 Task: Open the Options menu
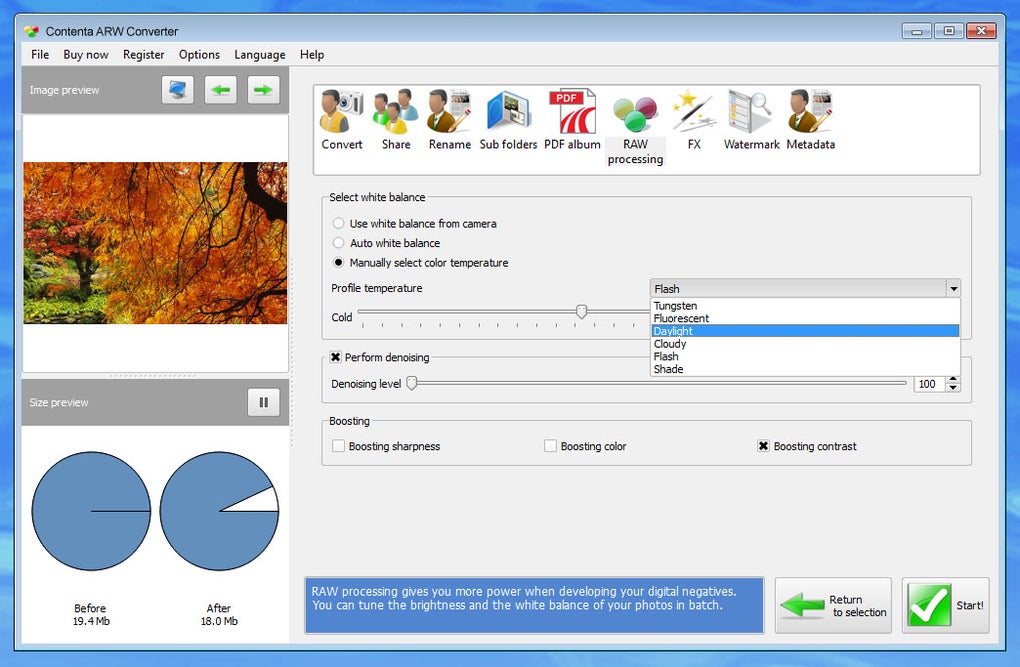[x=199, y=55]
